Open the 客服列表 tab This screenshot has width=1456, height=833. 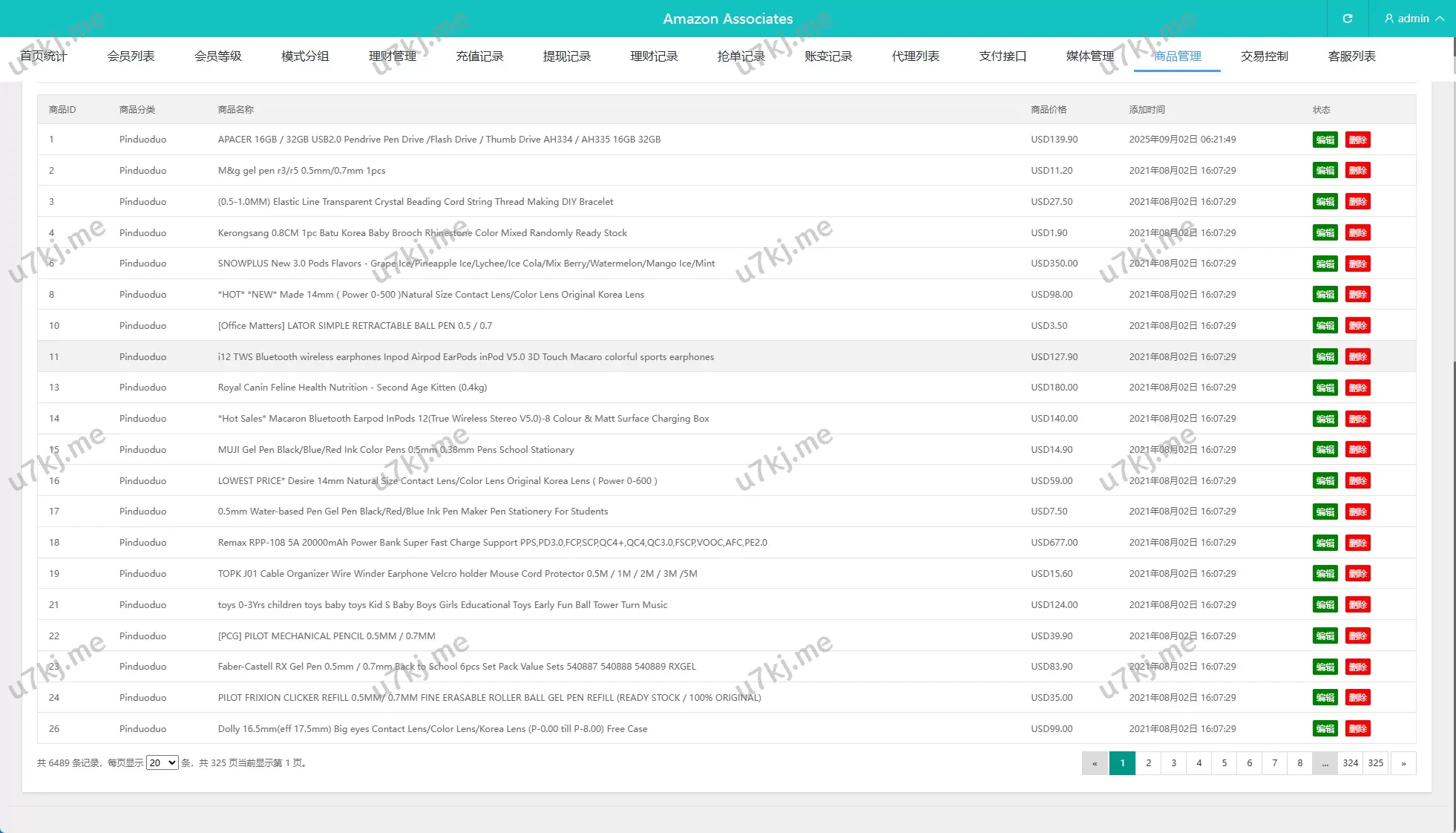(x=1351, y=56)
